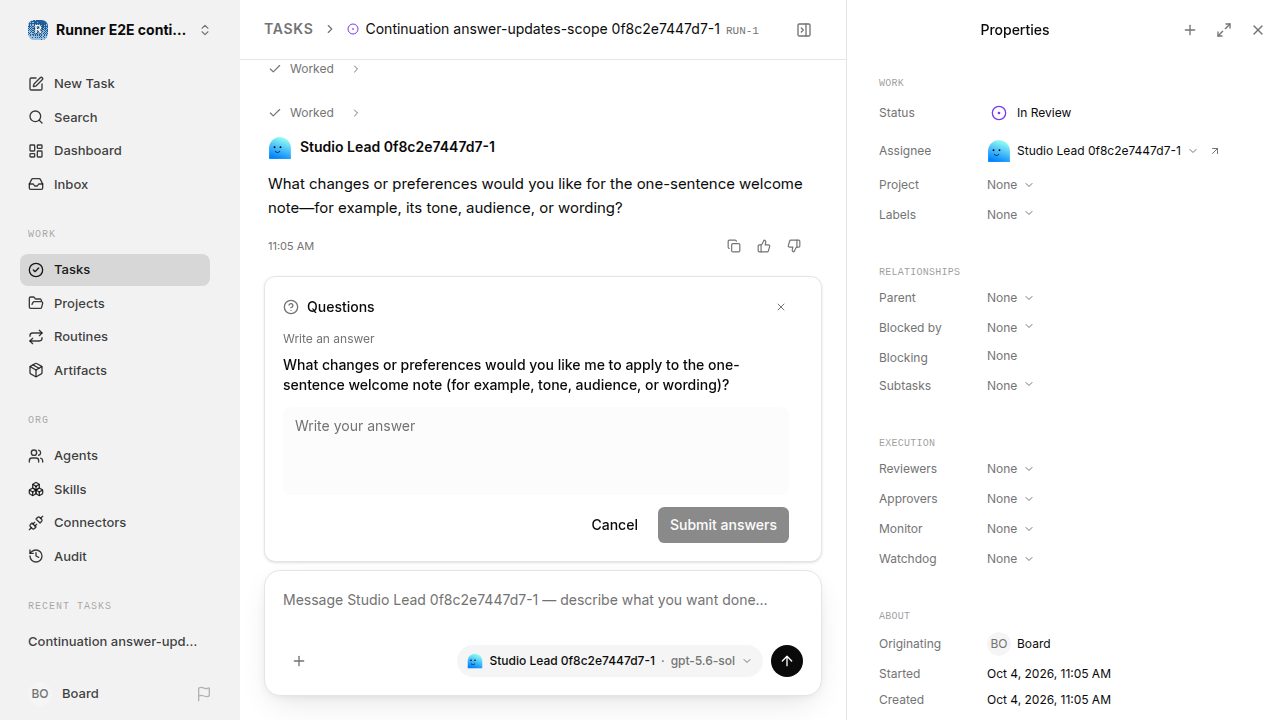Open the Project dropdown

point(1010,185)
